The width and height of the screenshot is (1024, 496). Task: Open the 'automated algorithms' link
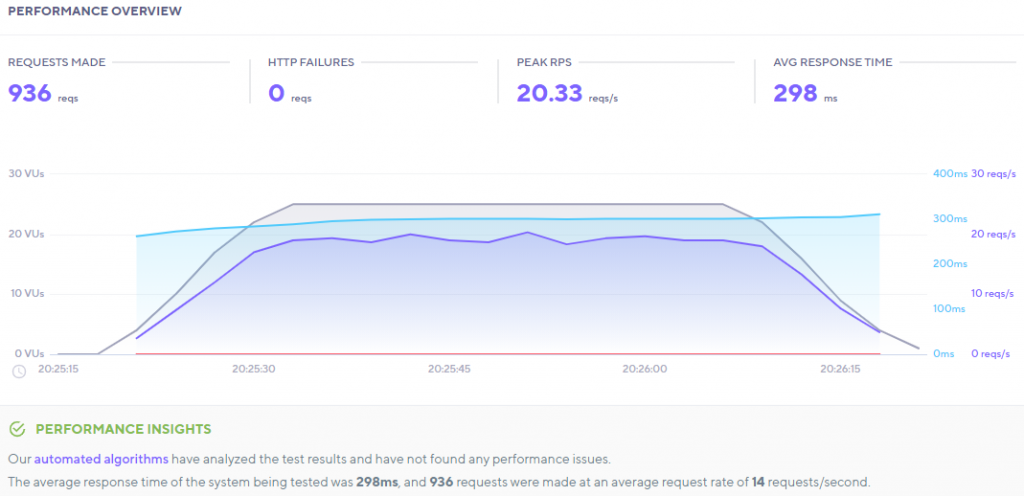pos(101,459)
